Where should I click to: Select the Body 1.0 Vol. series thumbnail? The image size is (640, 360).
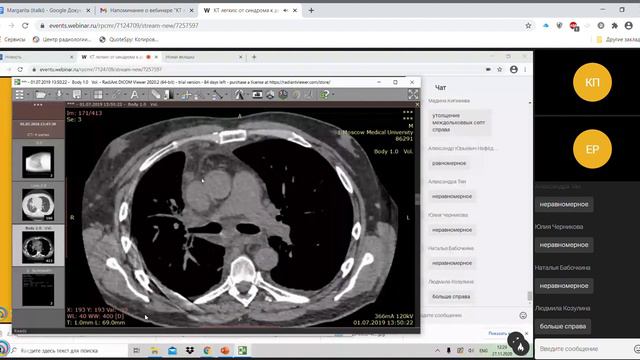coord(38,247)
